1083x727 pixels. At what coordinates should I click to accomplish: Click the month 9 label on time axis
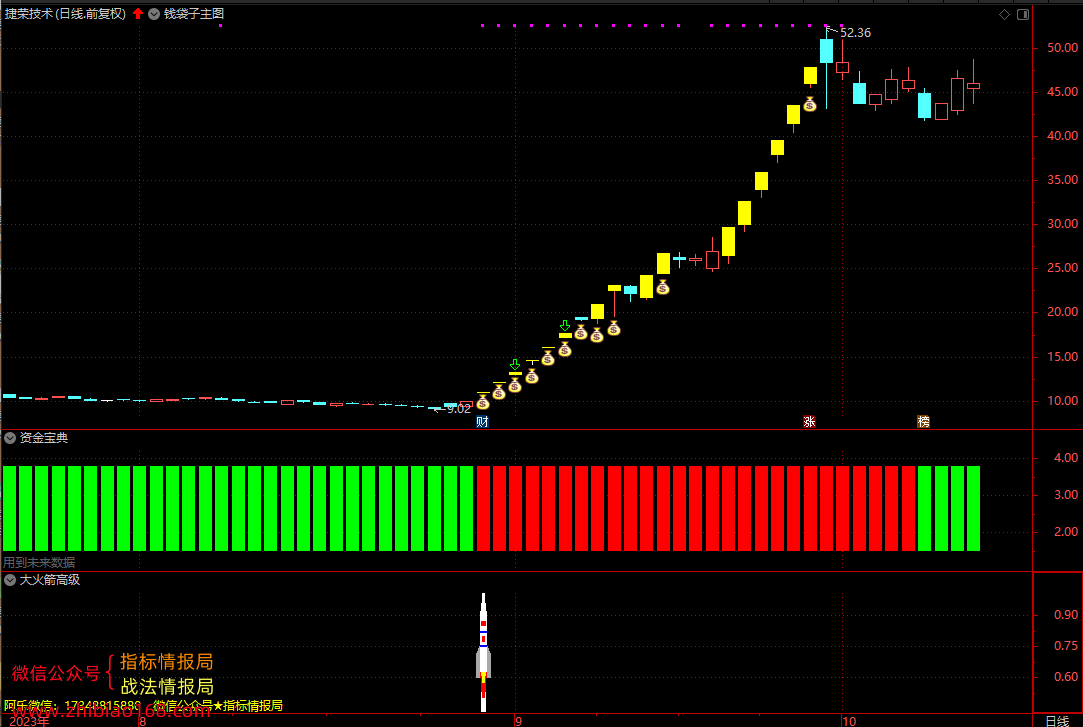click(x=519, y=721)
